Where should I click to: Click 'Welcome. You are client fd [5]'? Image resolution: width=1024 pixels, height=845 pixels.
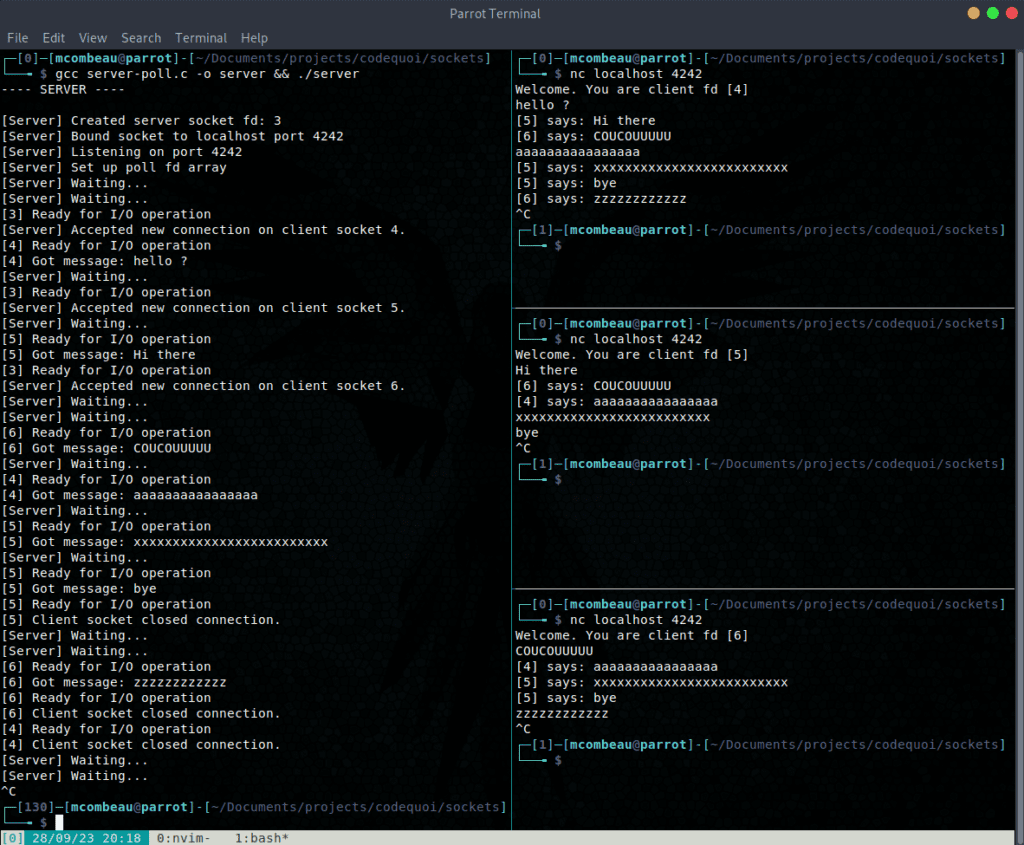click(x=632, y=355)
